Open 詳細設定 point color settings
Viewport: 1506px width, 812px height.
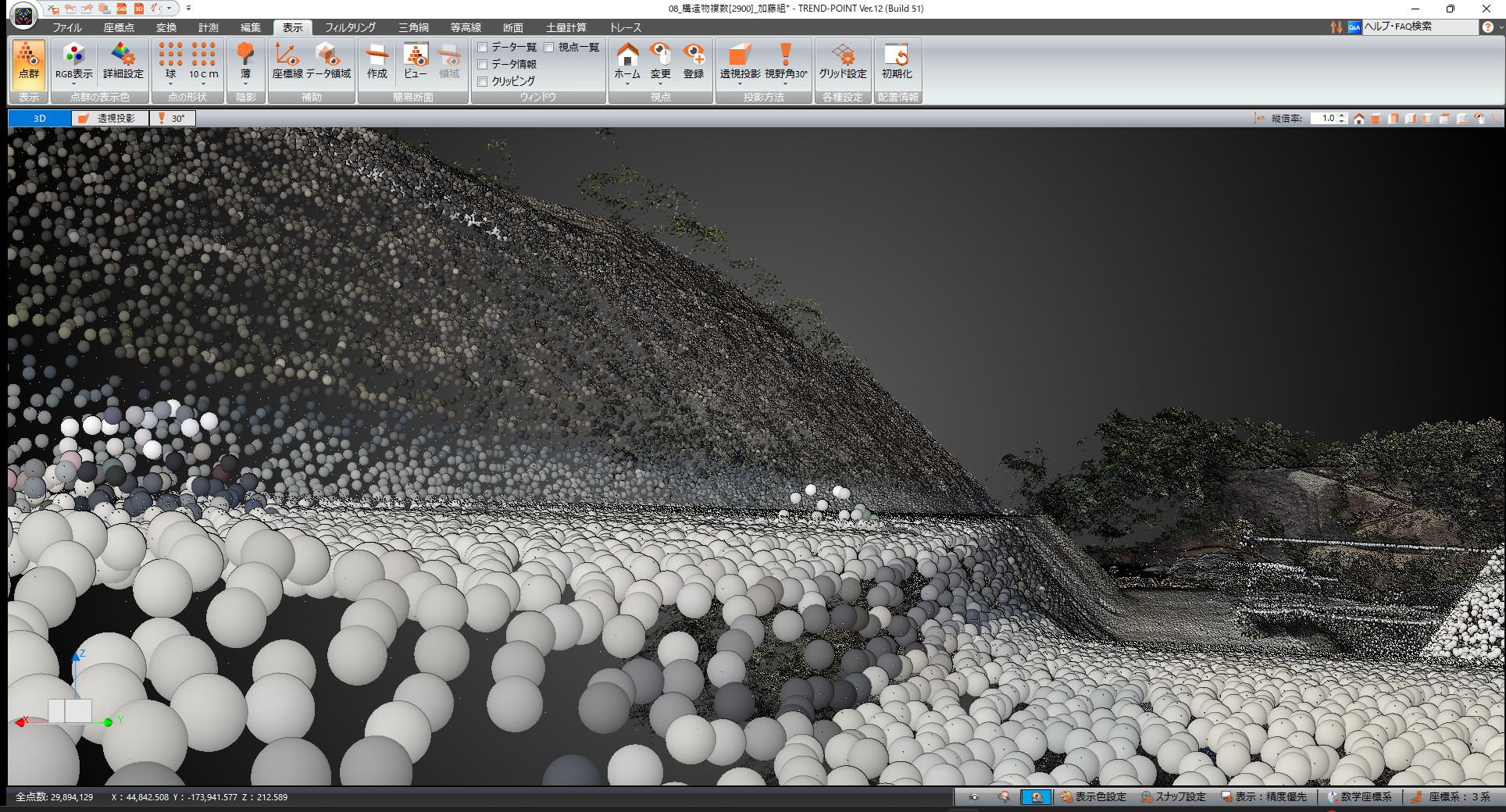point(123,62)
